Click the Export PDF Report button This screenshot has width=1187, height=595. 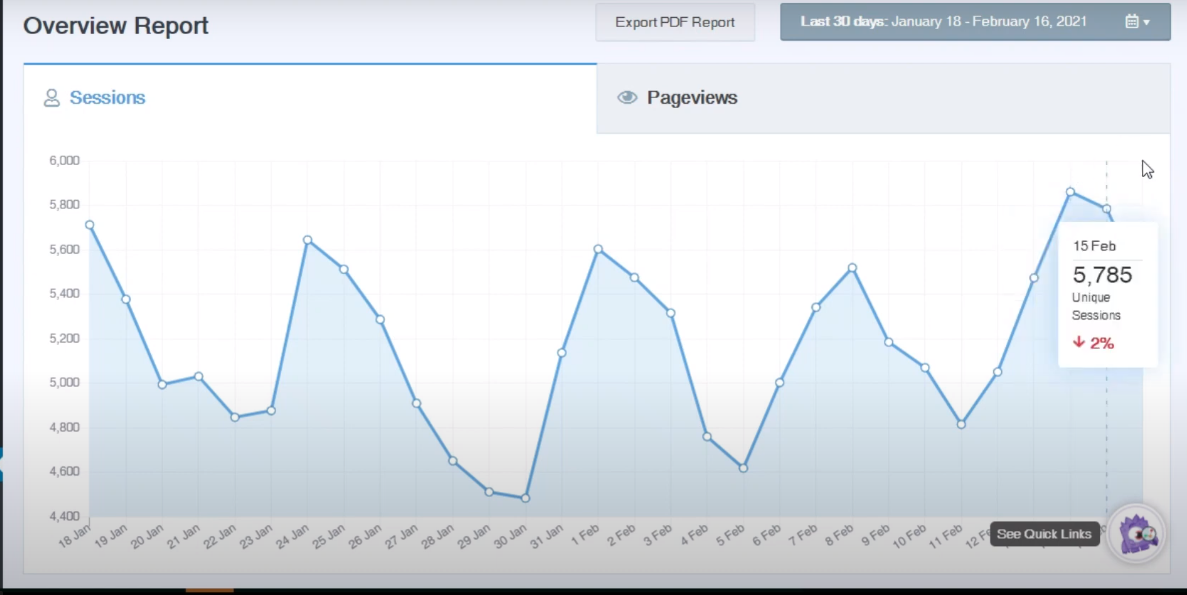(675, 22)
